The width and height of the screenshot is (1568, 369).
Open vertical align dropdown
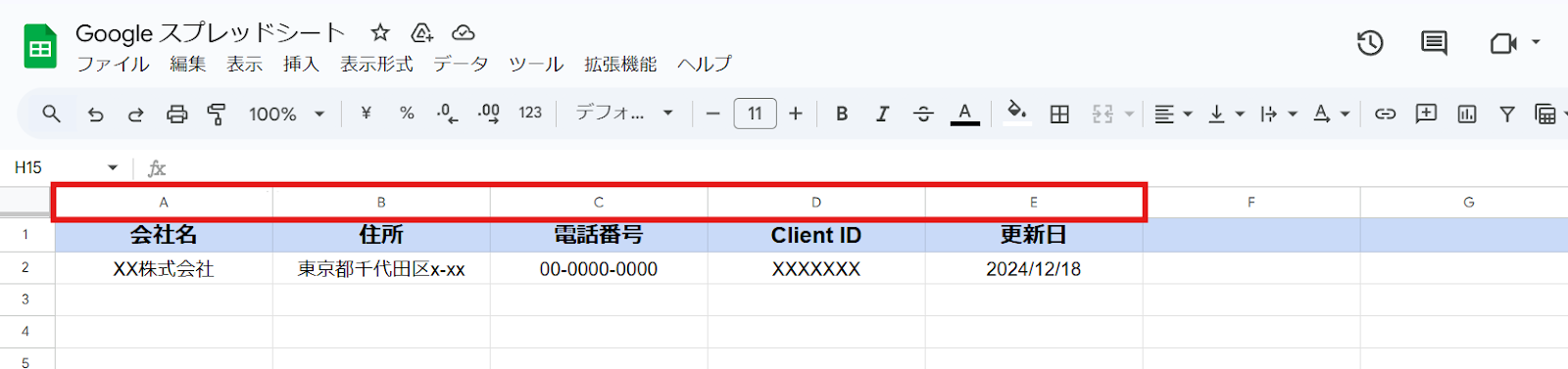pos(1225,115)
